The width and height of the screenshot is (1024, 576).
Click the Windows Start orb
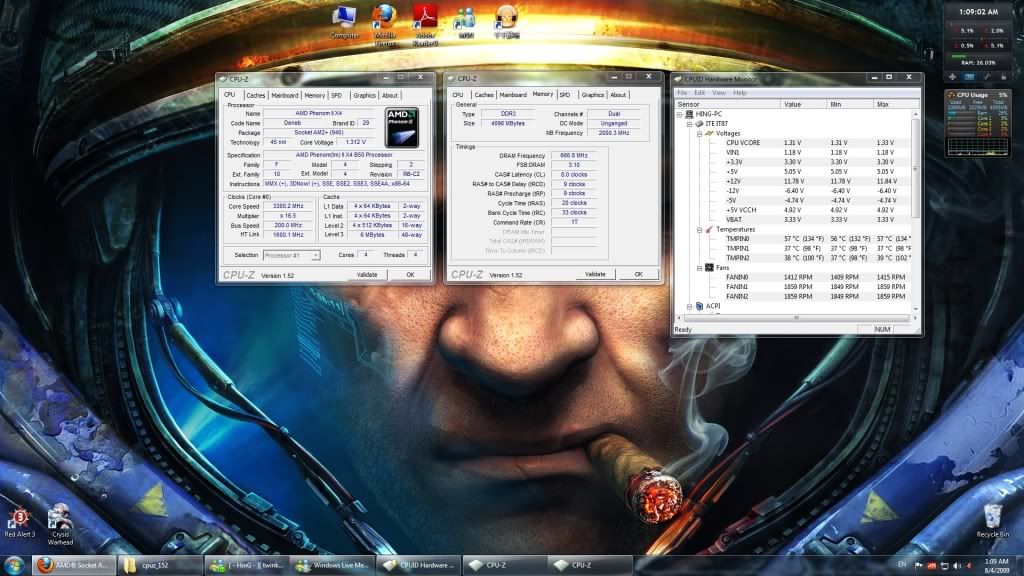(15, 565)
